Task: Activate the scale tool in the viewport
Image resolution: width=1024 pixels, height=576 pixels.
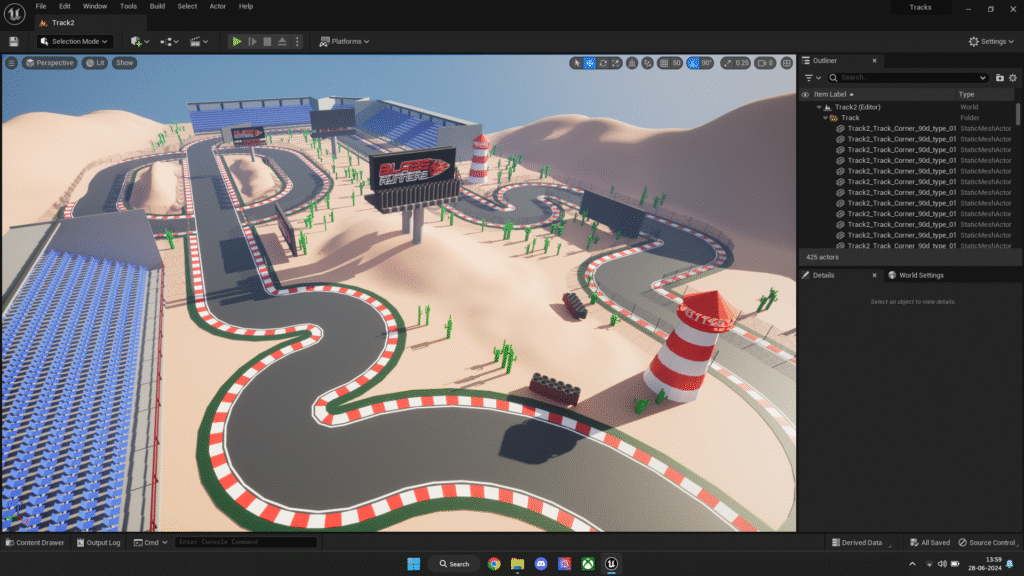Action: (616, 63)
